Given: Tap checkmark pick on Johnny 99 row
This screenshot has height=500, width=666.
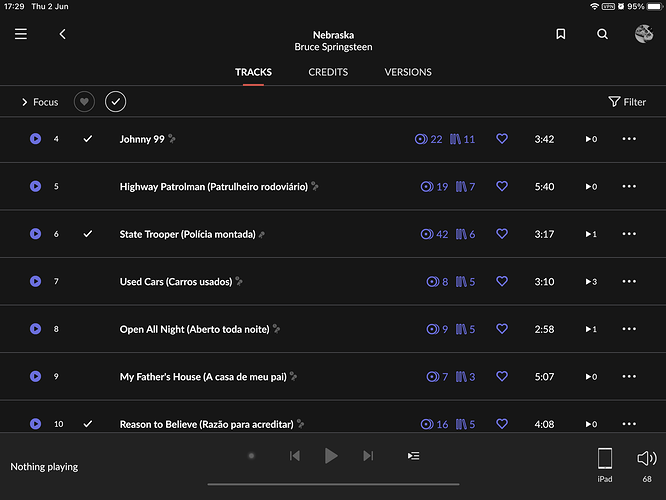Looking at the screenshot, I should (87, 139).
